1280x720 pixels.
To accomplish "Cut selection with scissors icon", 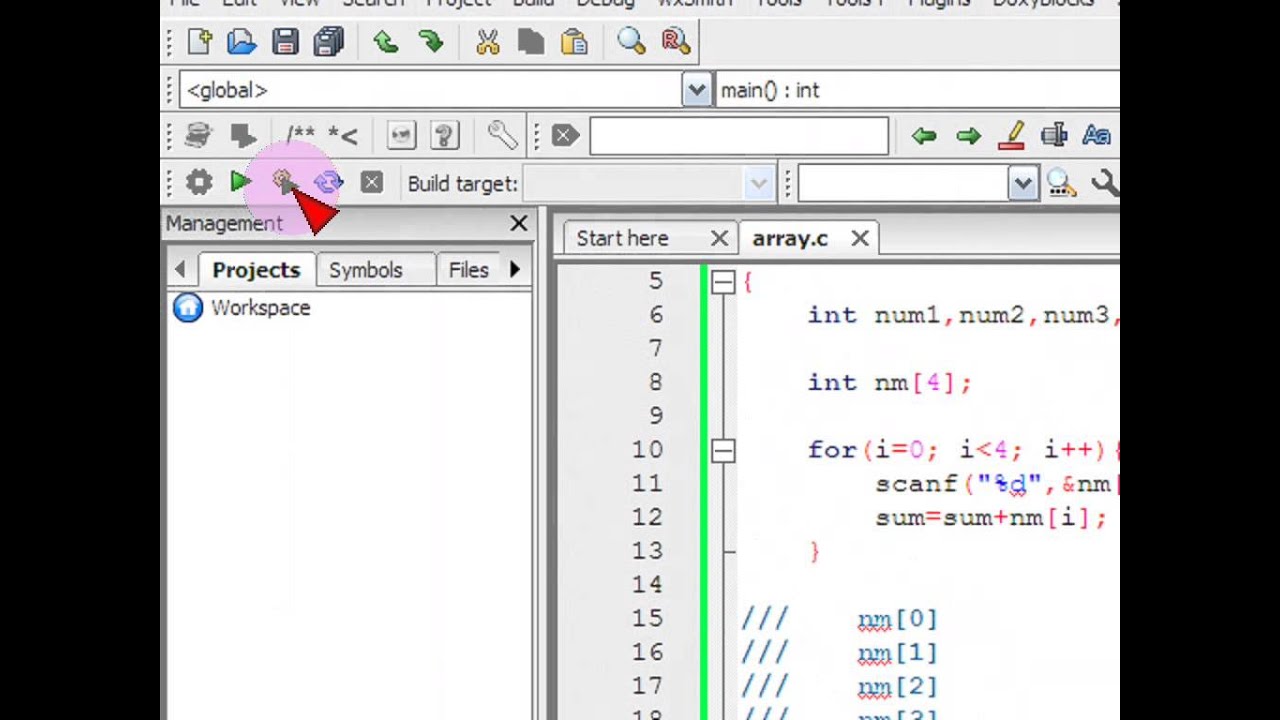I will pyautogui.click(x=488, y=41).
